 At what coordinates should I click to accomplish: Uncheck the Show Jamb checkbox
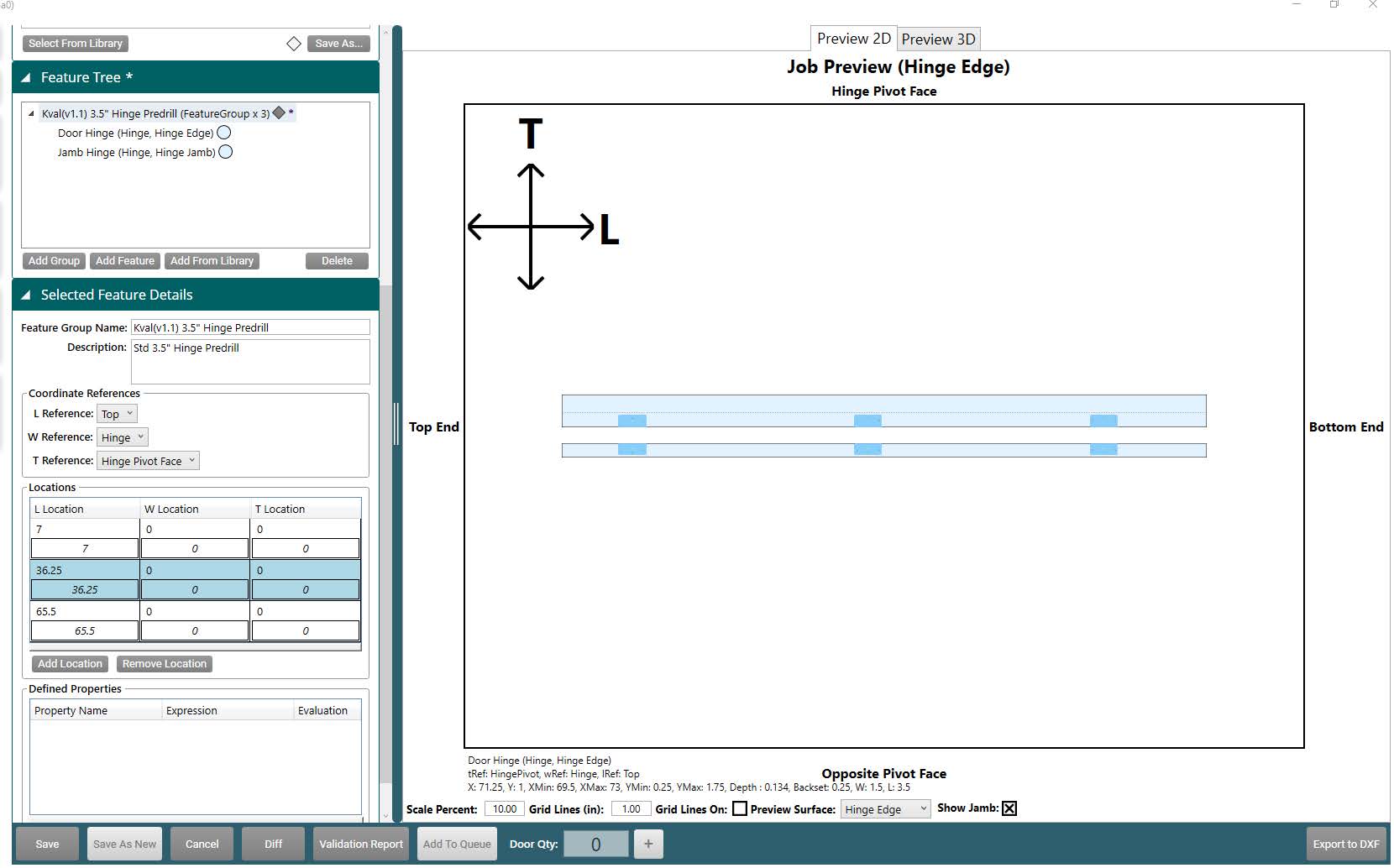tap(1009, 808)
